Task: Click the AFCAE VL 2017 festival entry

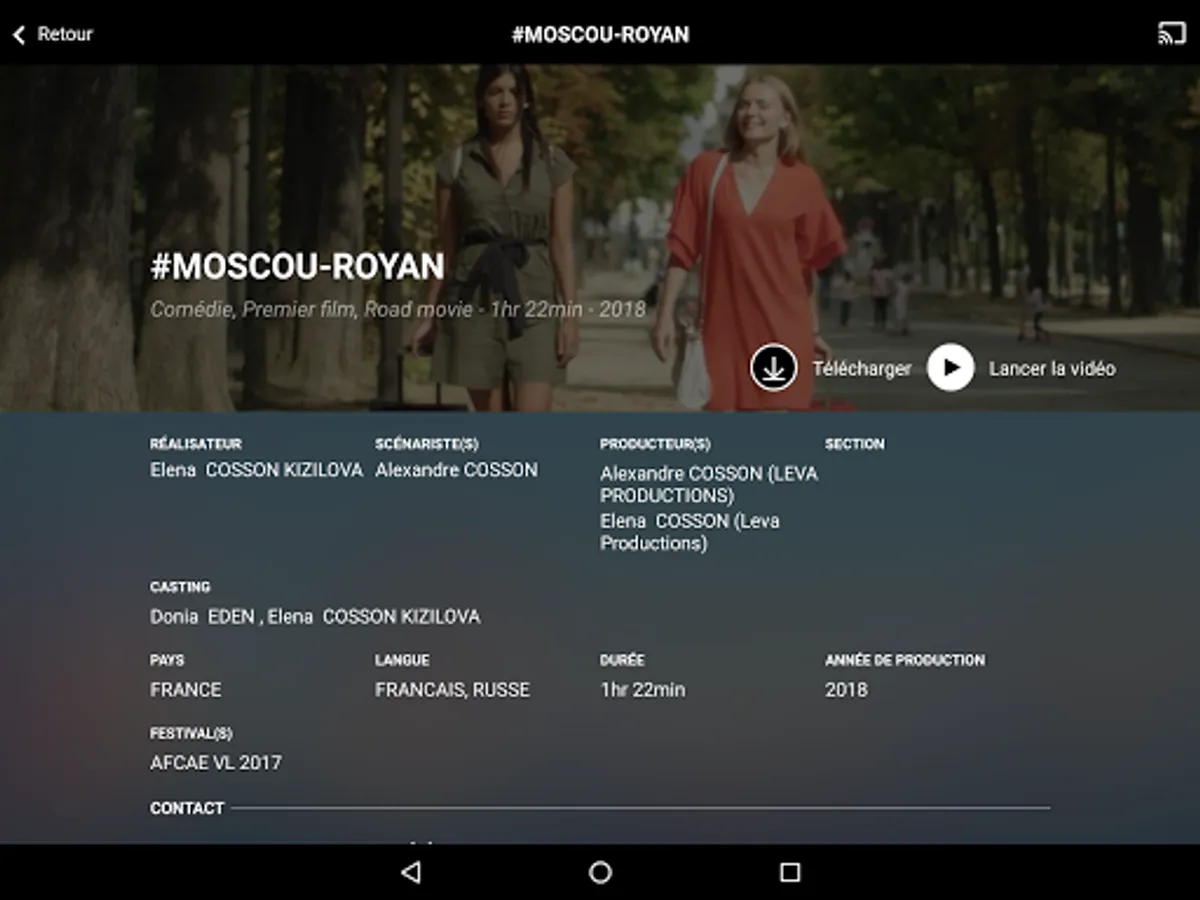Action: [216, 763]
